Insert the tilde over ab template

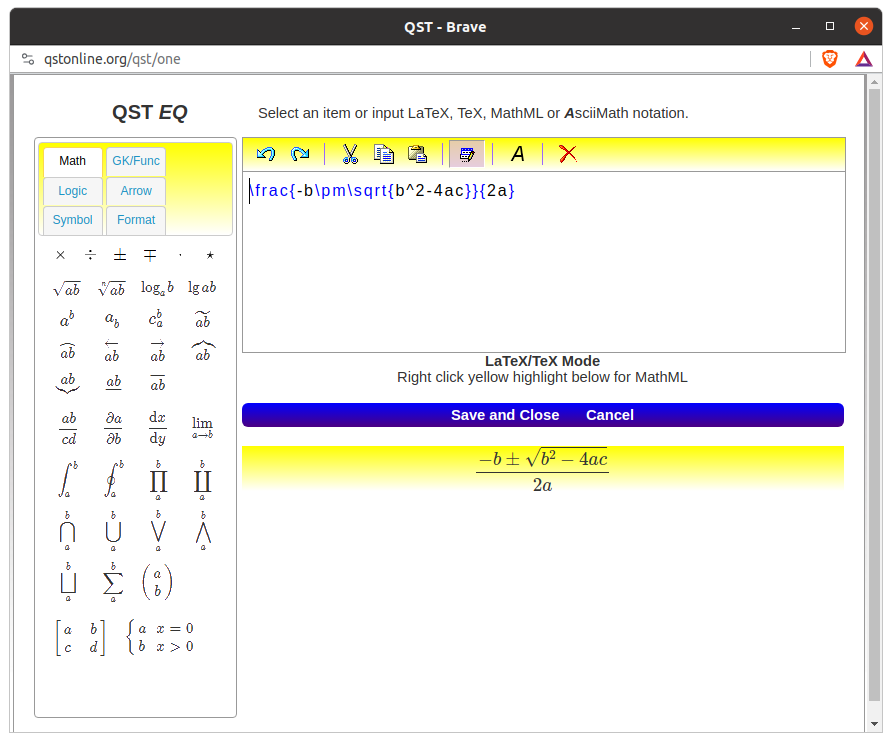click(x=203, y=320)
